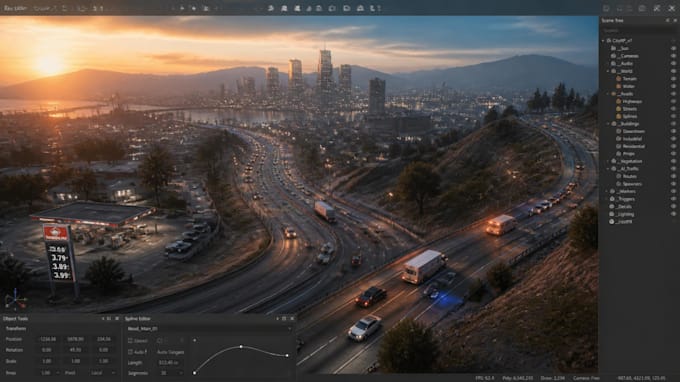This screenshot has width=680, height=382.
Task: Click the Splines node icon
Action: [x=619, y=116]
